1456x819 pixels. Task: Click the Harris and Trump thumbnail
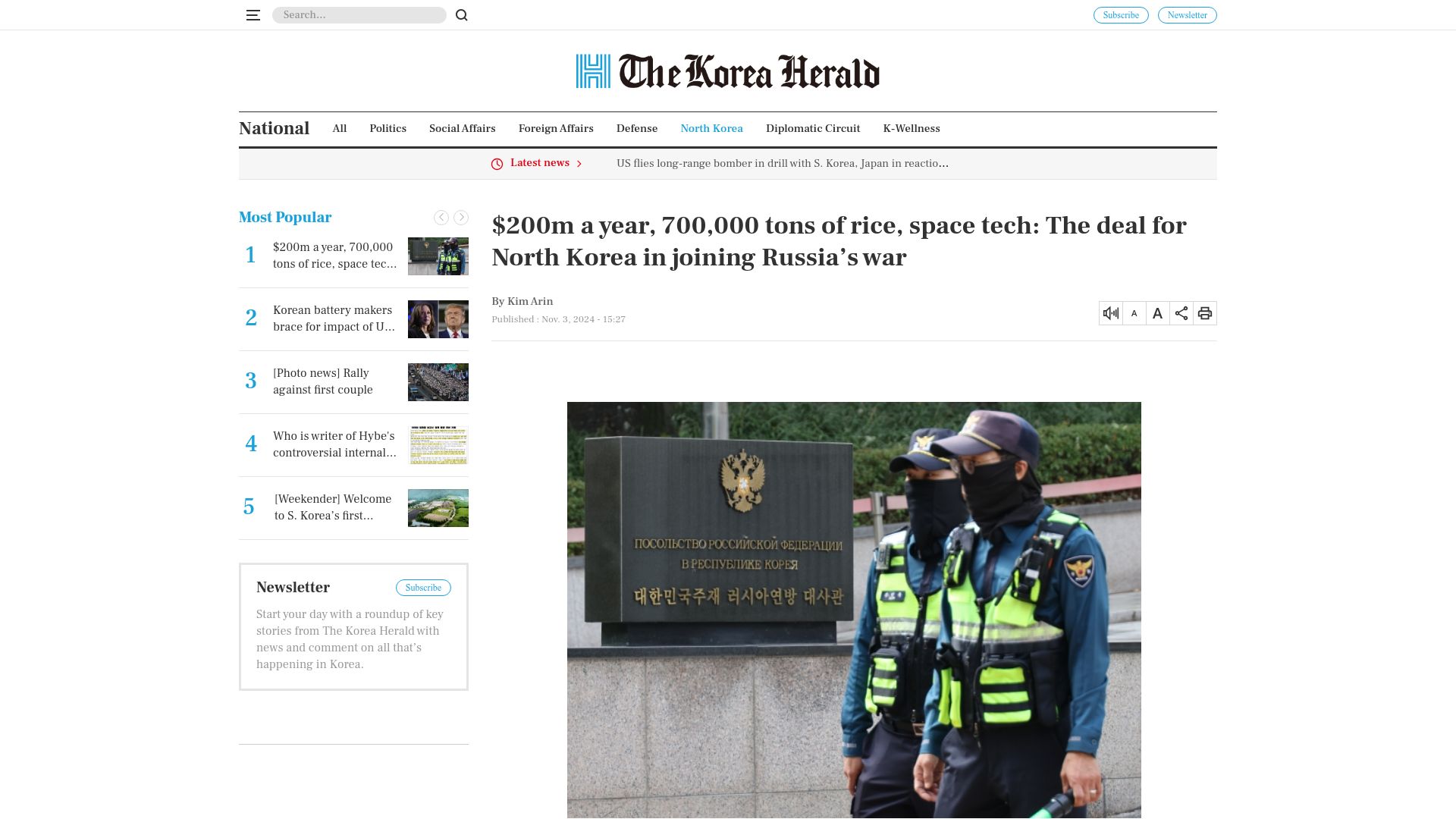[438, 319]
